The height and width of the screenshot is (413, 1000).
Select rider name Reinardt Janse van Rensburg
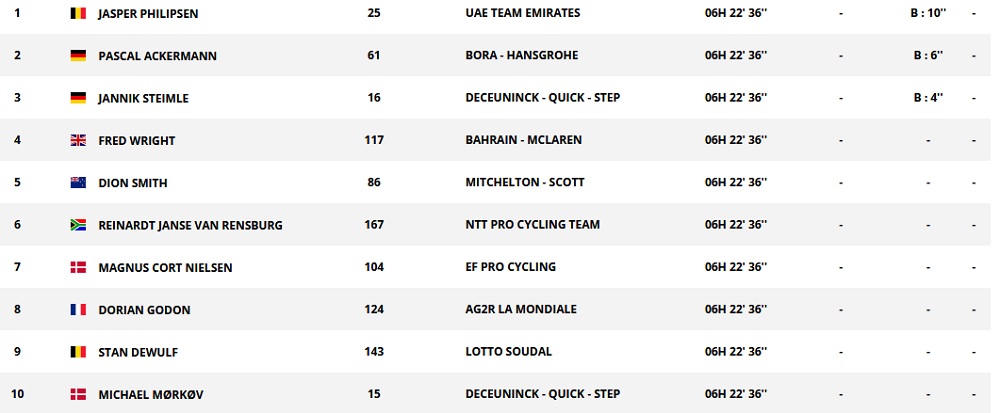[190, 226]
